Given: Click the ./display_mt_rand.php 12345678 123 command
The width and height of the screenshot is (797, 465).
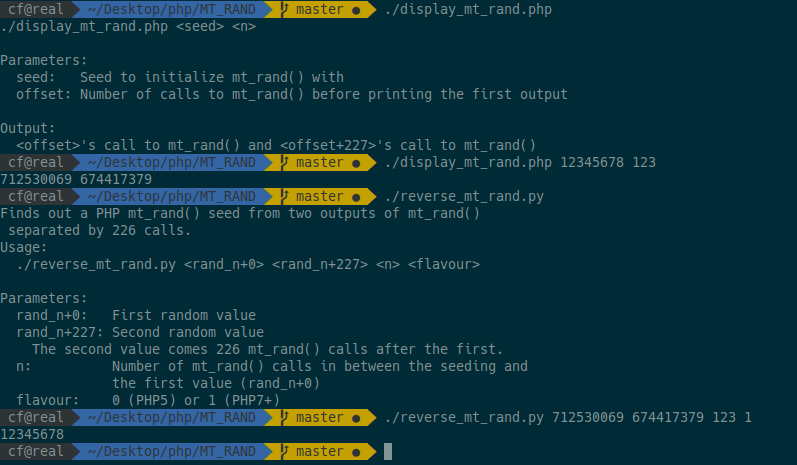Looking at the screenshot, I should tap(520, 162).
